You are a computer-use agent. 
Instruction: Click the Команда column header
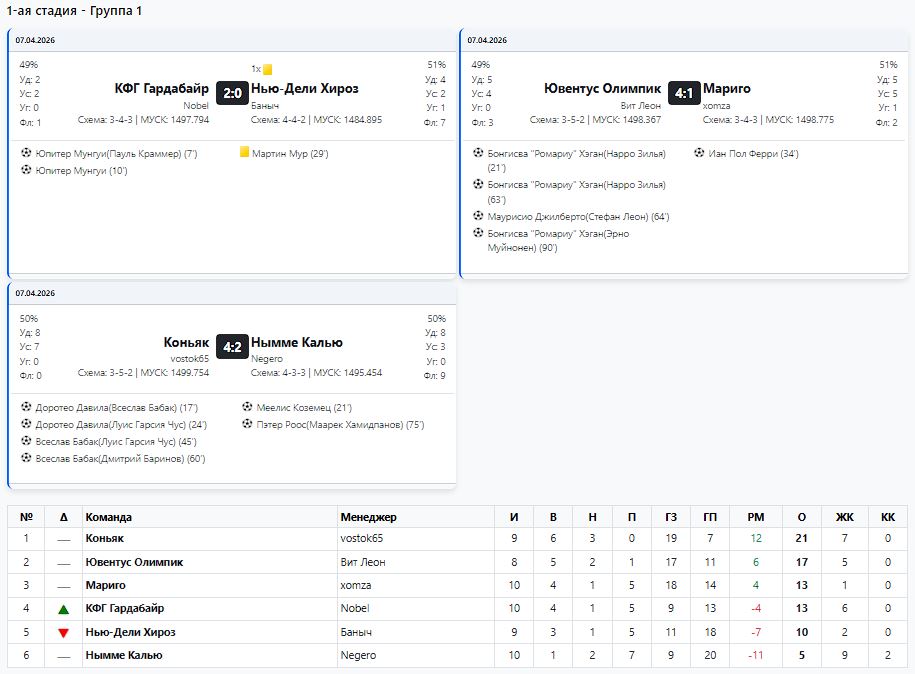(109, 517)
